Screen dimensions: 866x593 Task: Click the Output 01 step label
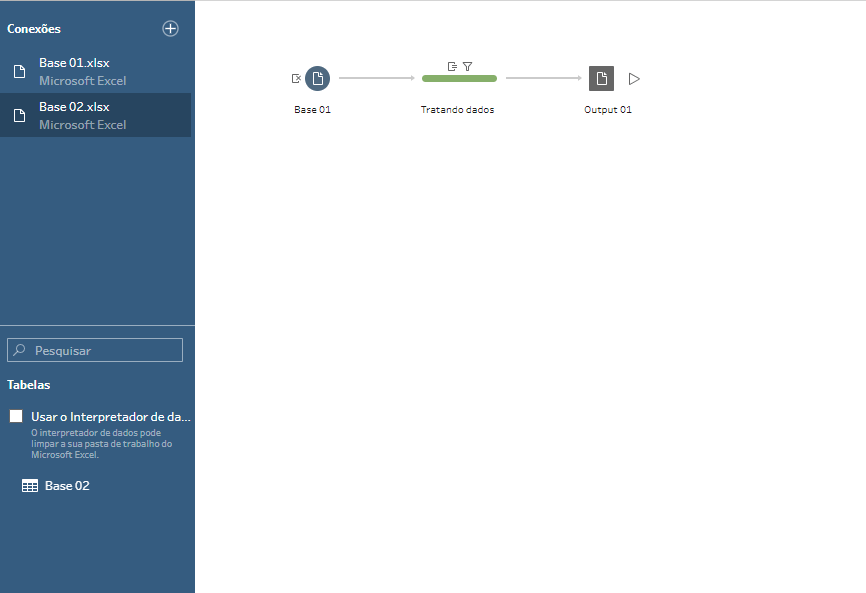tap(608, 110)
